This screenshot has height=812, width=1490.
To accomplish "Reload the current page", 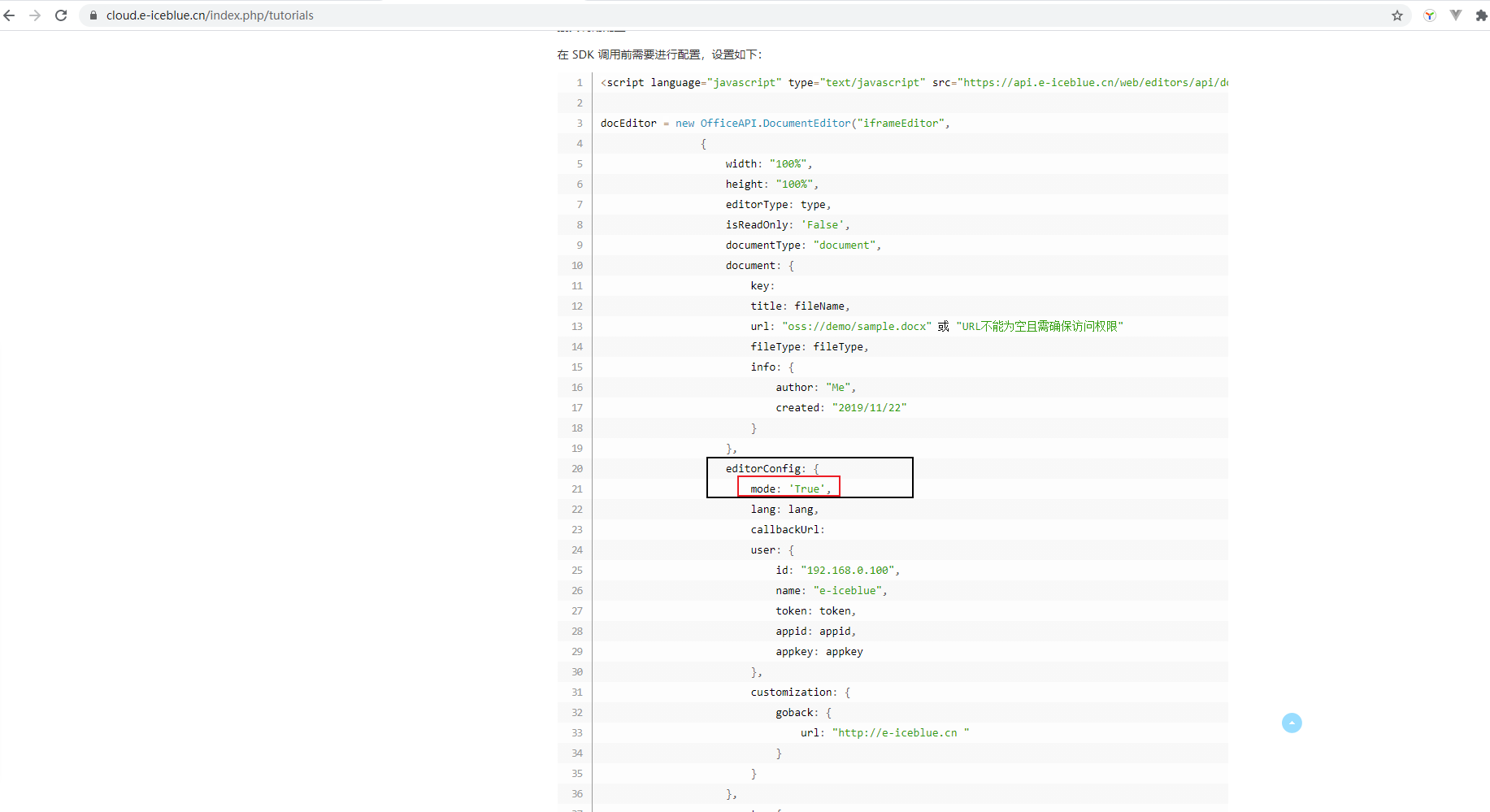I will point(61,15).
